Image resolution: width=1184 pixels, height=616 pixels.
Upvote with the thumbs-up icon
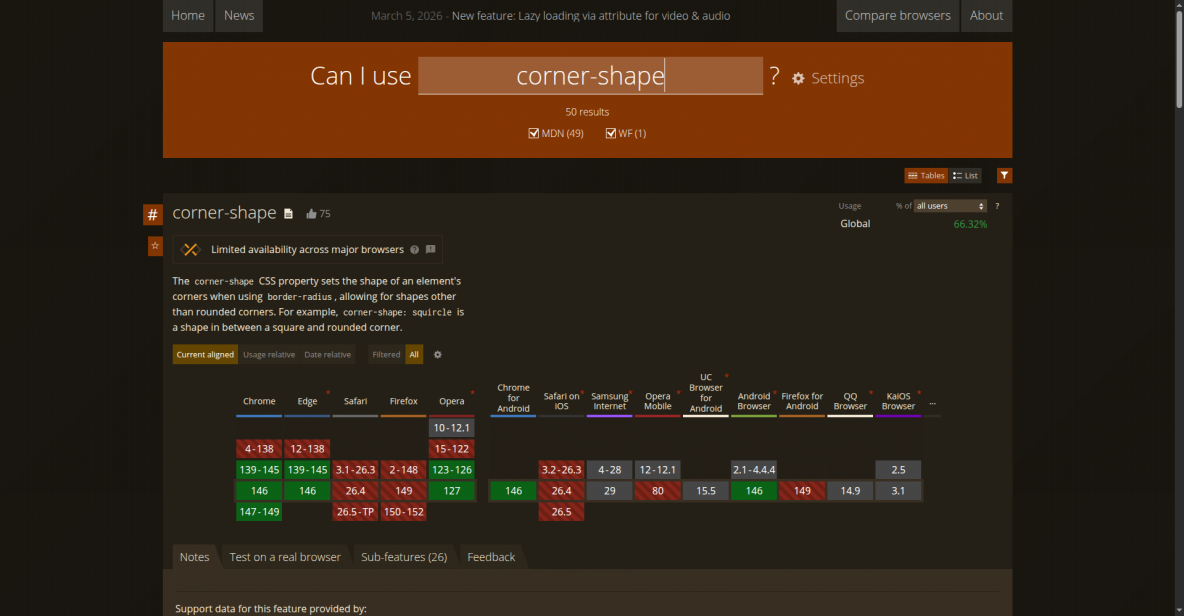coord(311,214)
